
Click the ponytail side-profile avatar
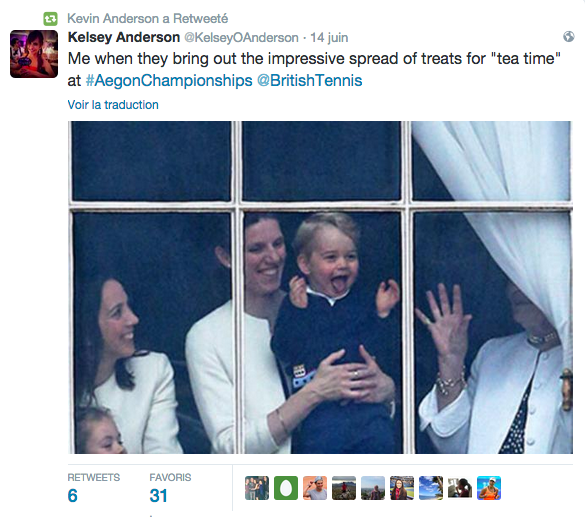(x=460, y=488)
